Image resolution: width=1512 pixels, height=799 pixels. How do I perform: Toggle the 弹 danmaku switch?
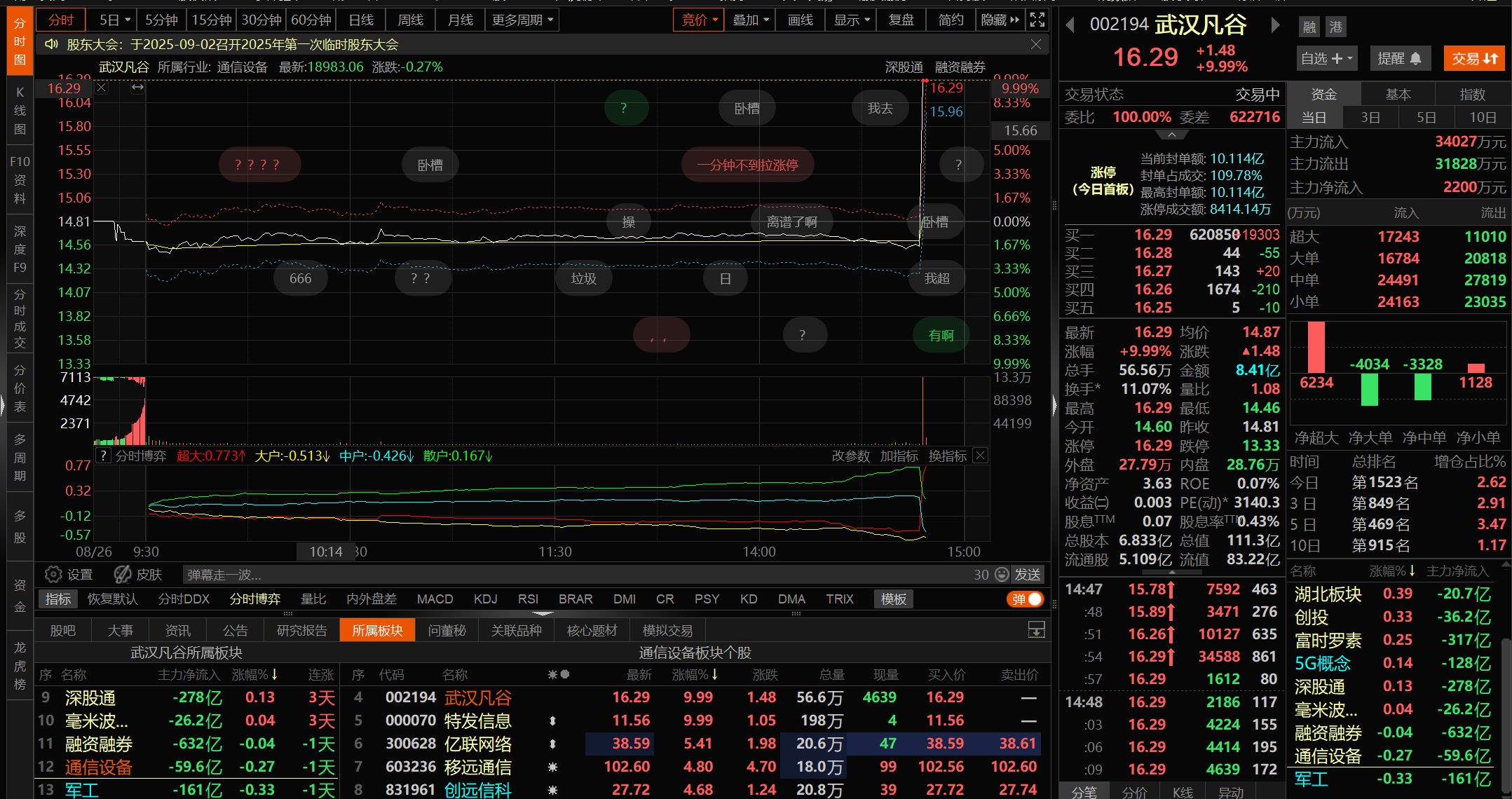1026,599
